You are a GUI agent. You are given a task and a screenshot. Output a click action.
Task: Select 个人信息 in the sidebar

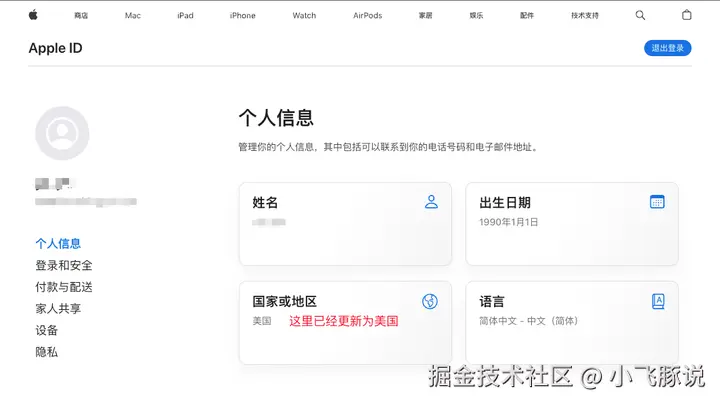pyautogui.click(x=58, y=244)
